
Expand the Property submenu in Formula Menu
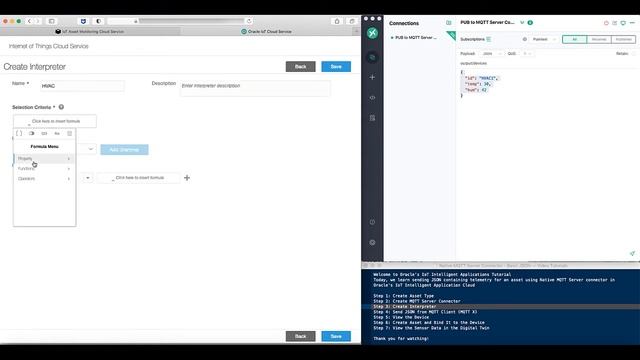[x=44, y=158]
